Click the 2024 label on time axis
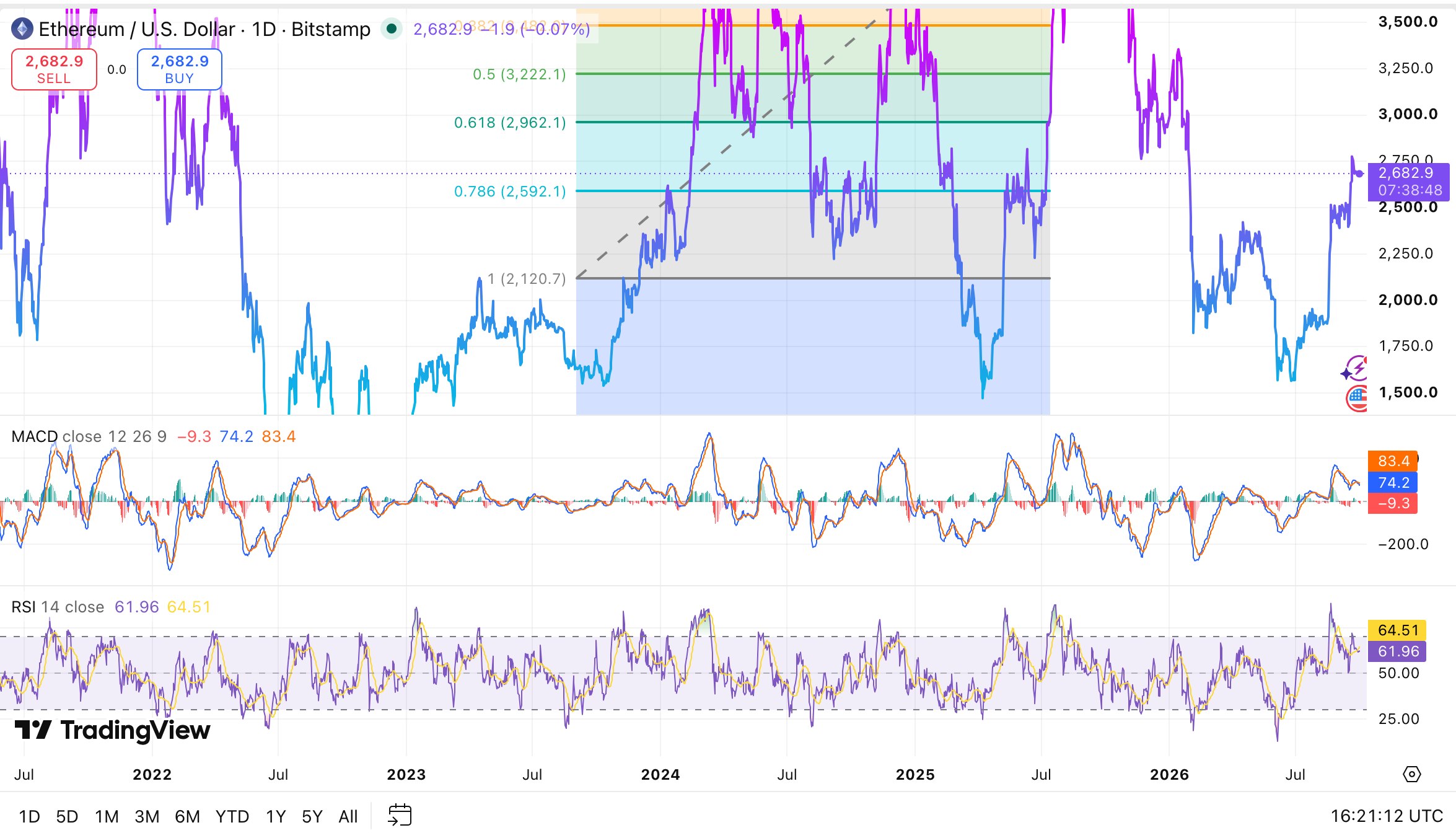 point(660,774)
